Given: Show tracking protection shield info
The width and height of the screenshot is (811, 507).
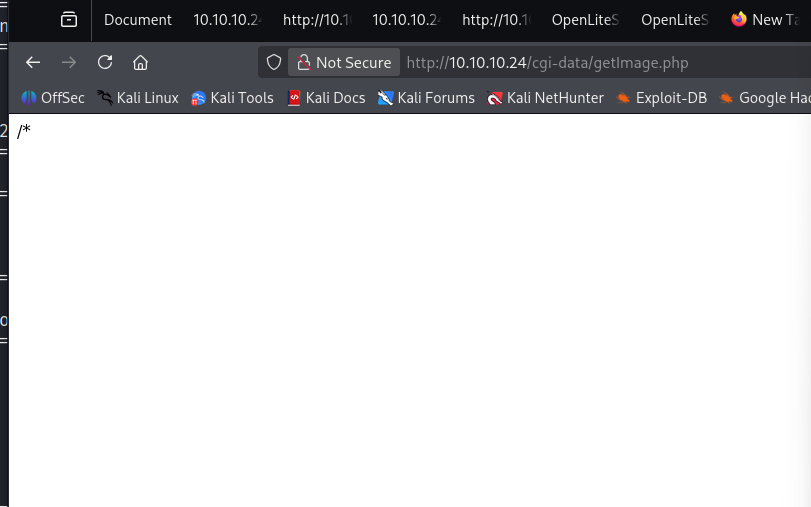Looking at the screenshot, I should 274,63.
